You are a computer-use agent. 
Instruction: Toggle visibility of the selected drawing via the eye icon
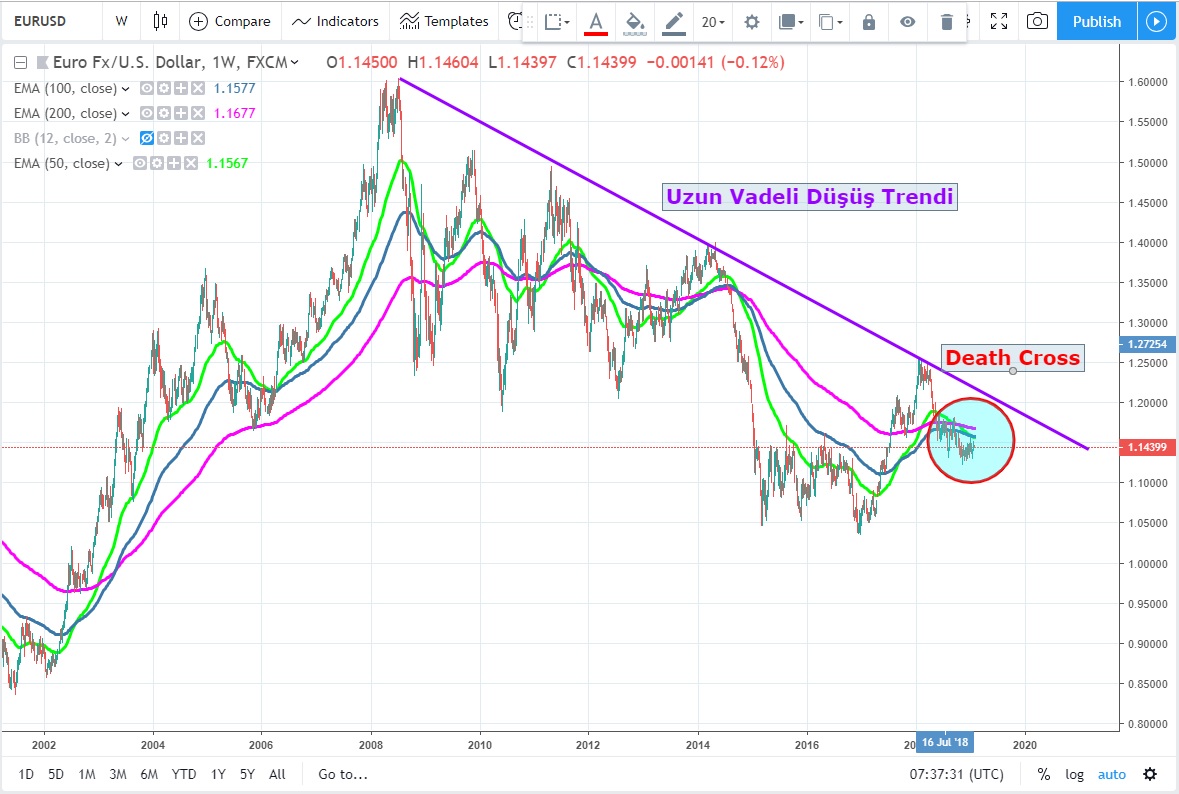(907, 22)
